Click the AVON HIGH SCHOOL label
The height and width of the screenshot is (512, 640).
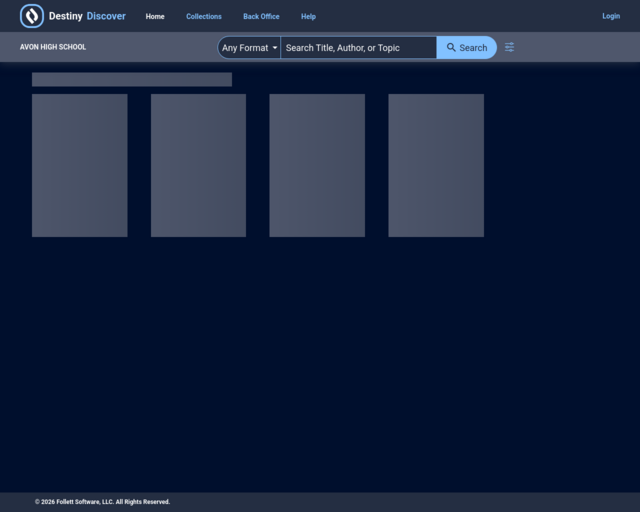coord(53,47)
